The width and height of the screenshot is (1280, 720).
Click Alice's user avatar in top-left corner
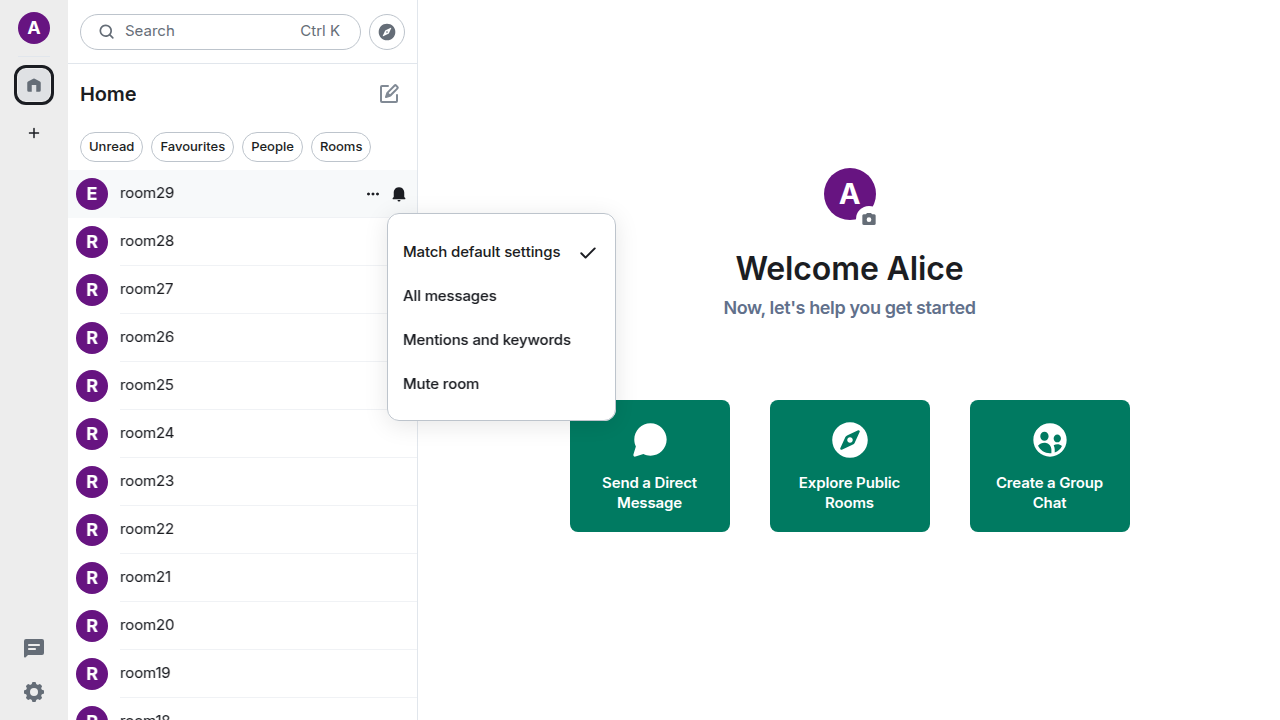[34, 28]
